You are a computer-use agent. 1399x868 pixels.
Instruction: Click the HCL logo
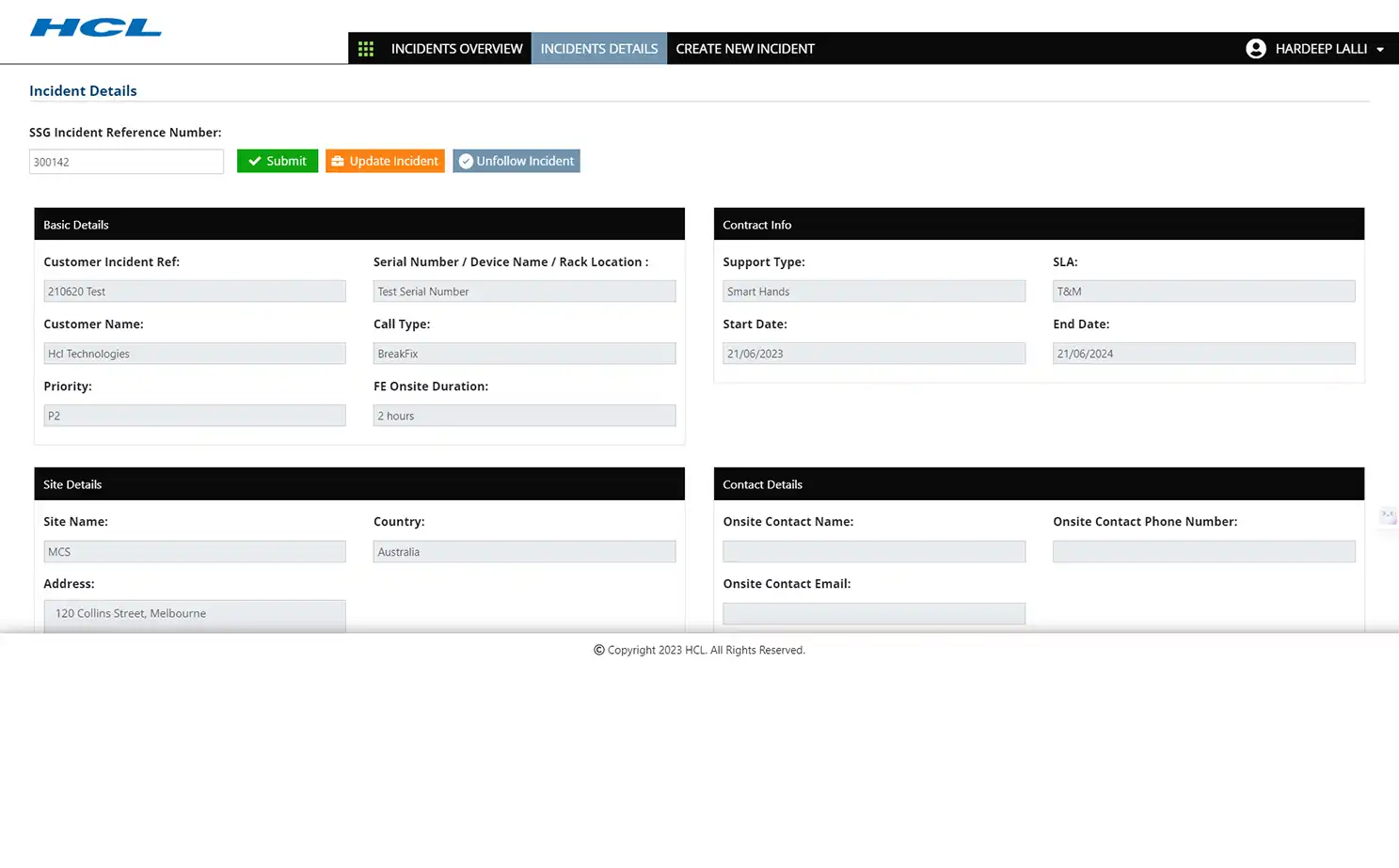[x=94, y=28]
